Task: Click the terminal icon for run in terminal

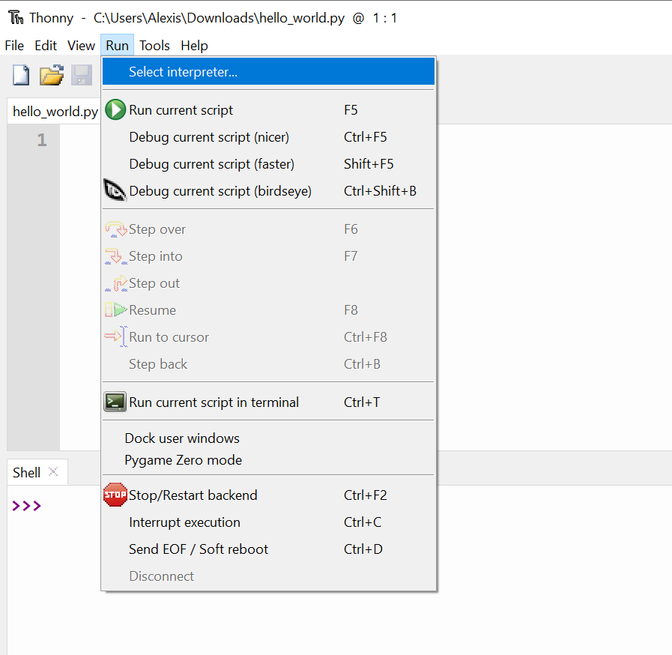Action: (x=115, y=402)
